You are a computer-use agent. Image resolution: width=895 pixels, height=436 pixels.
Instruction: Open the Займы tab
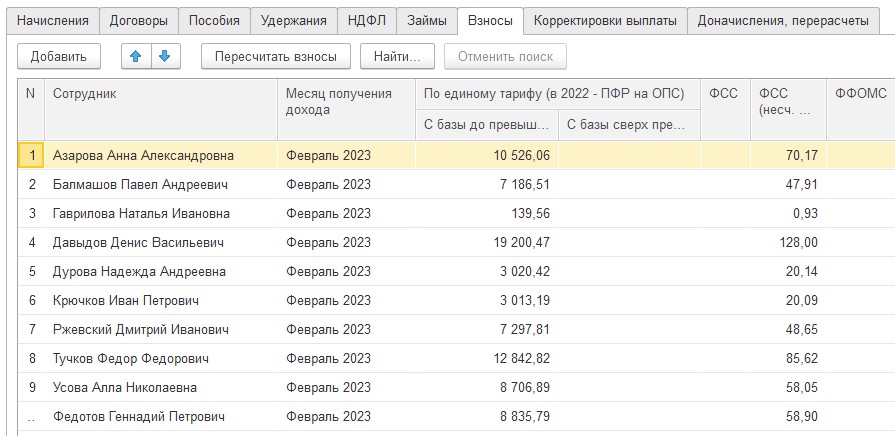pos(426,20)
